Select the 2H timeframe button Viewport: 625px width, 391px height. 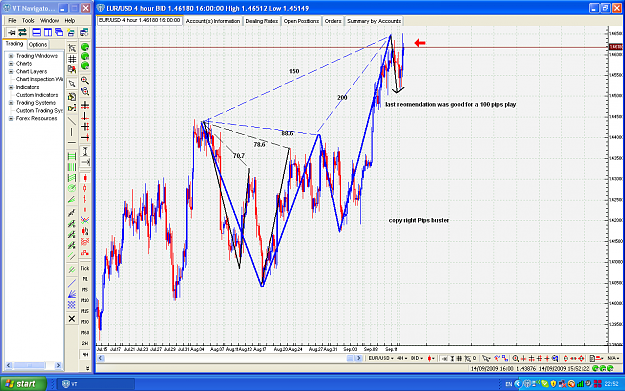[85, 343]
